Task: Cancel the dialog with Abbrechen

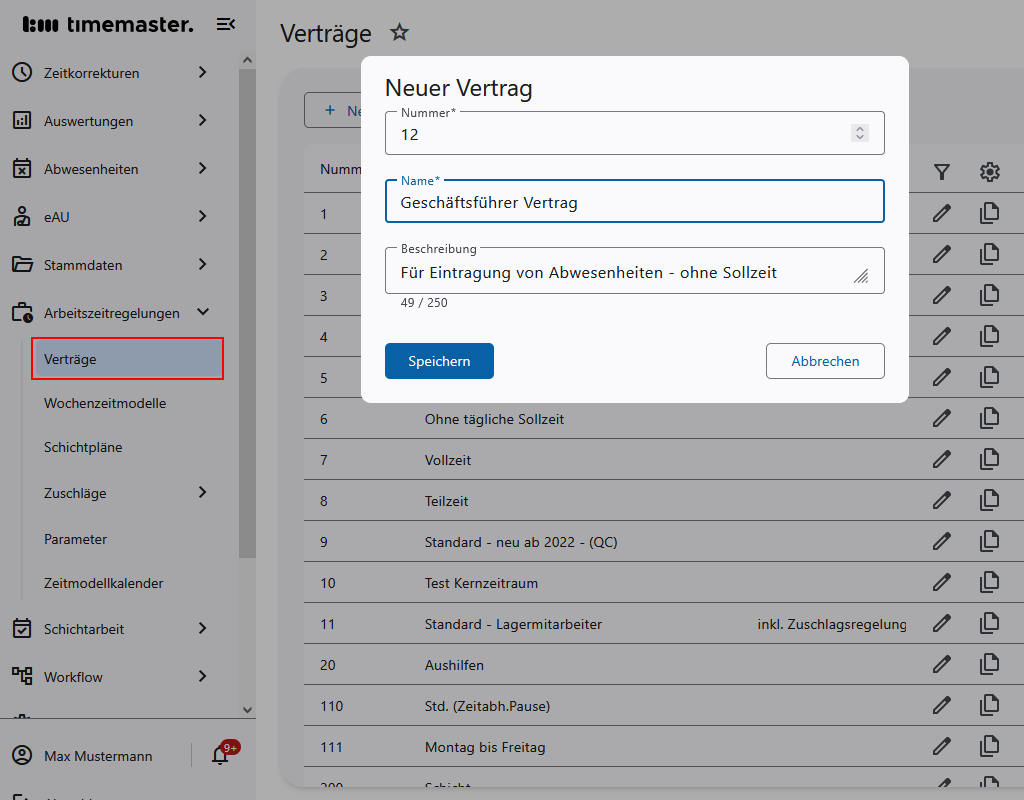Action: click(825, 361)
